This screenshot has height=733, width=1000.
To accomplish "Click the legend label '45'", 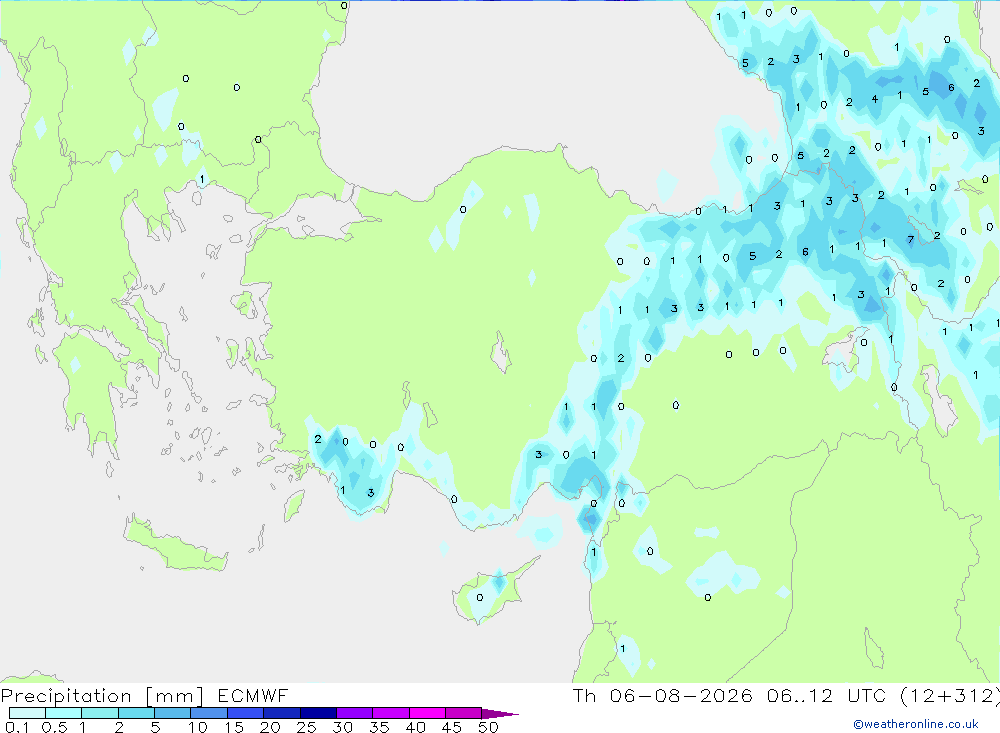I will point(452,727).
